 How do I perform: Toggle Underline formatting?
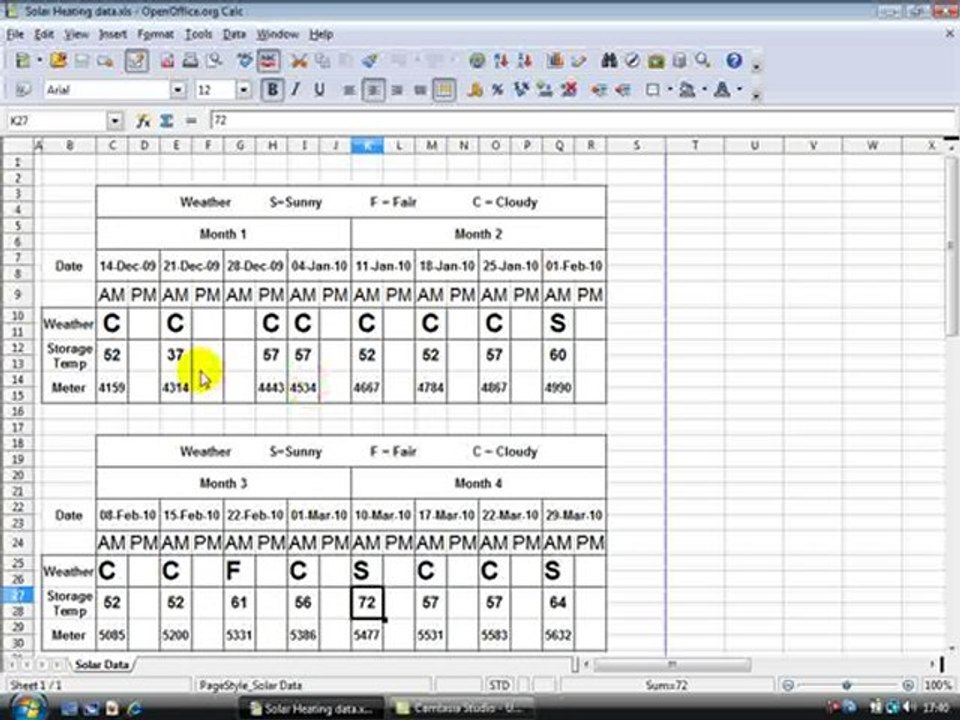pos(319,90)
